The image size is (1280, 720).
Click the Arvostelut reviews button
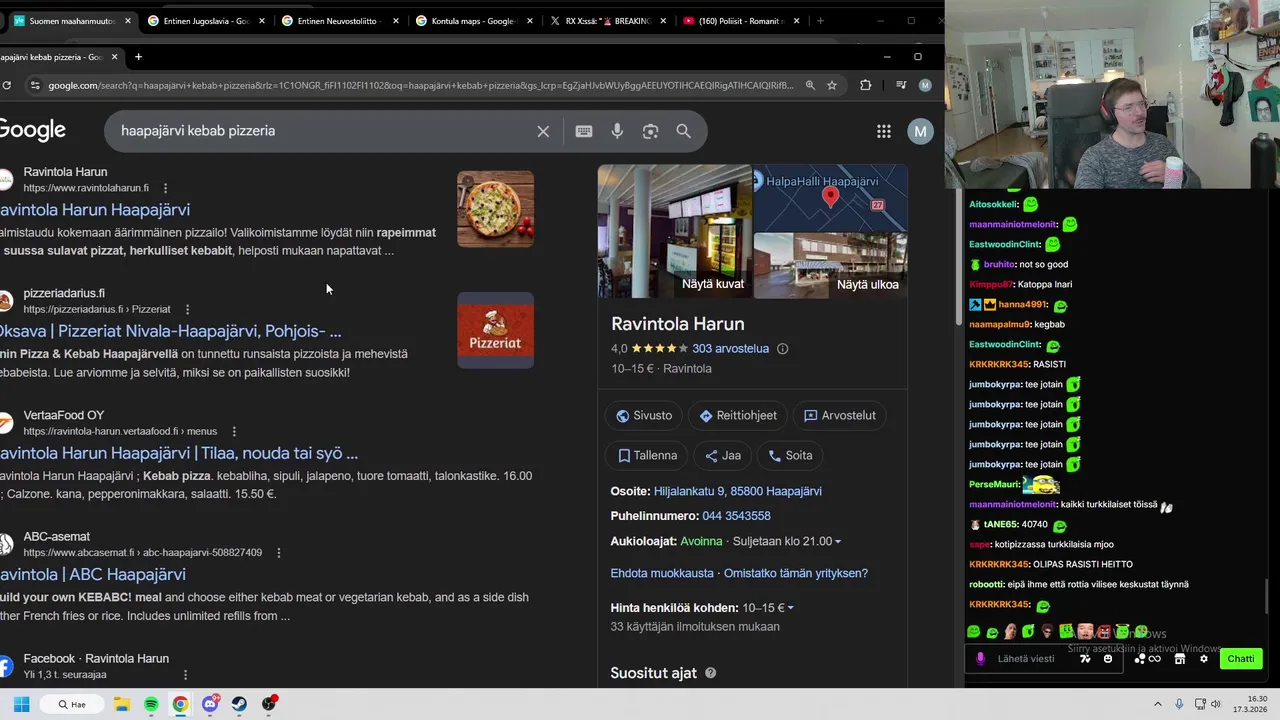point(840,416)
